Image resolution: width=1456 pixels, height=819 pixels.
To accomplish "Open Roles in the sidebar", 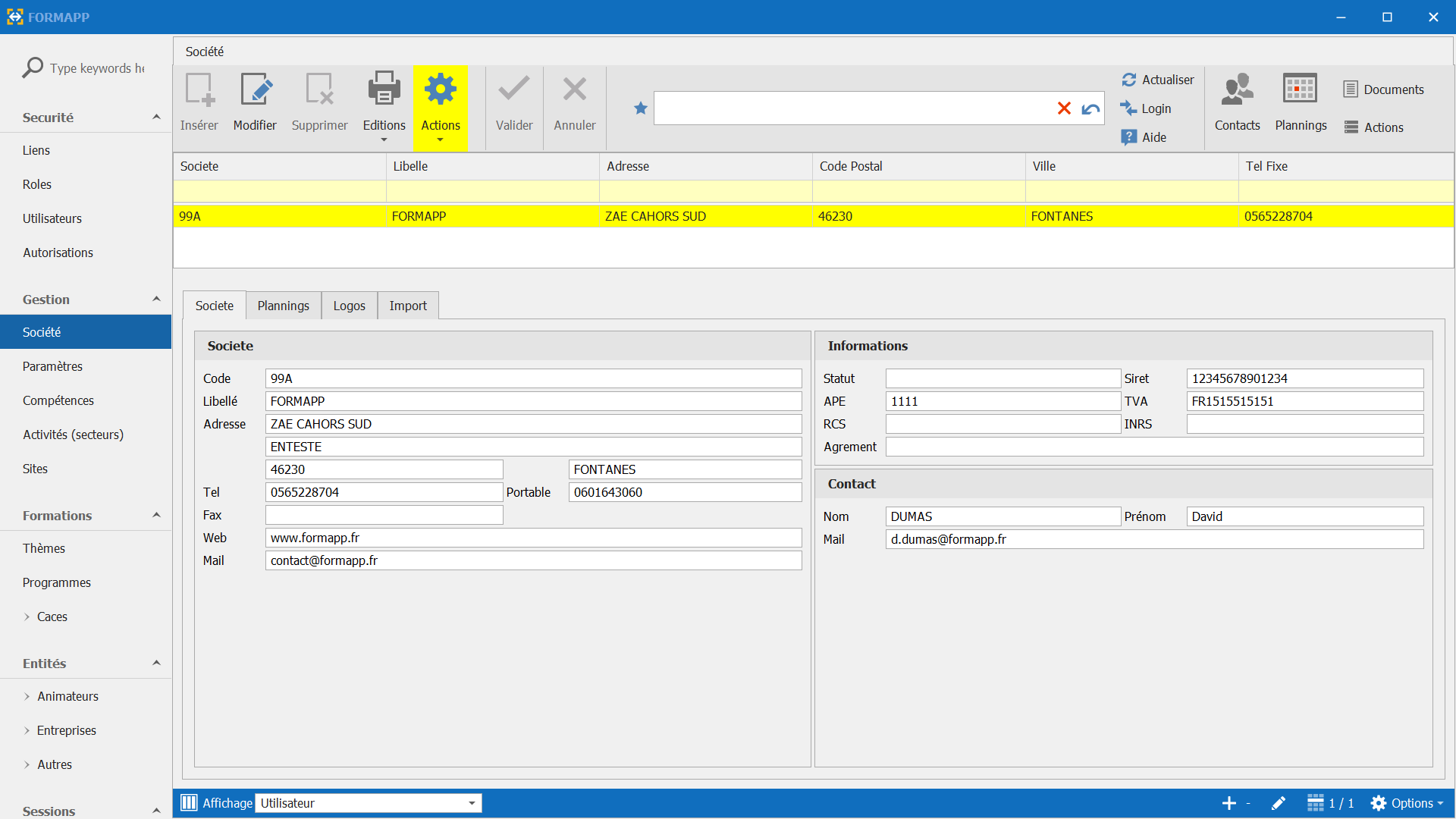I will (86, 184).
